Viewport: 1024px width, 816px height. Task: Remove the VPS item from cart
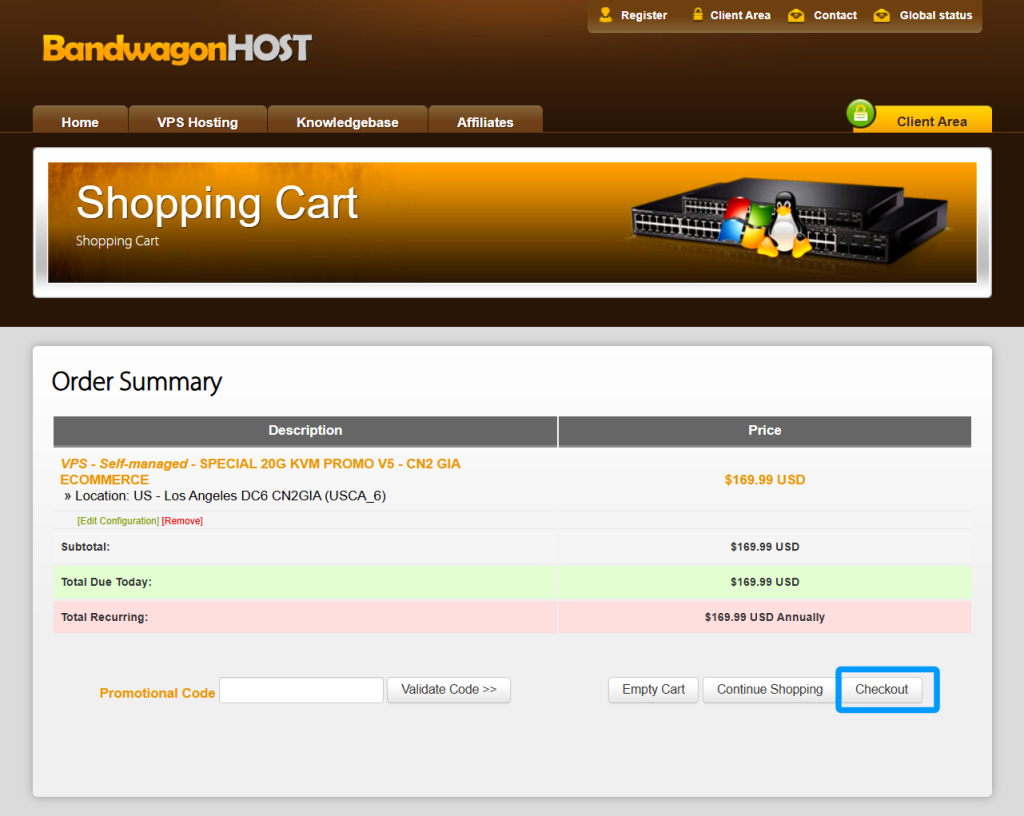point(182,521)
